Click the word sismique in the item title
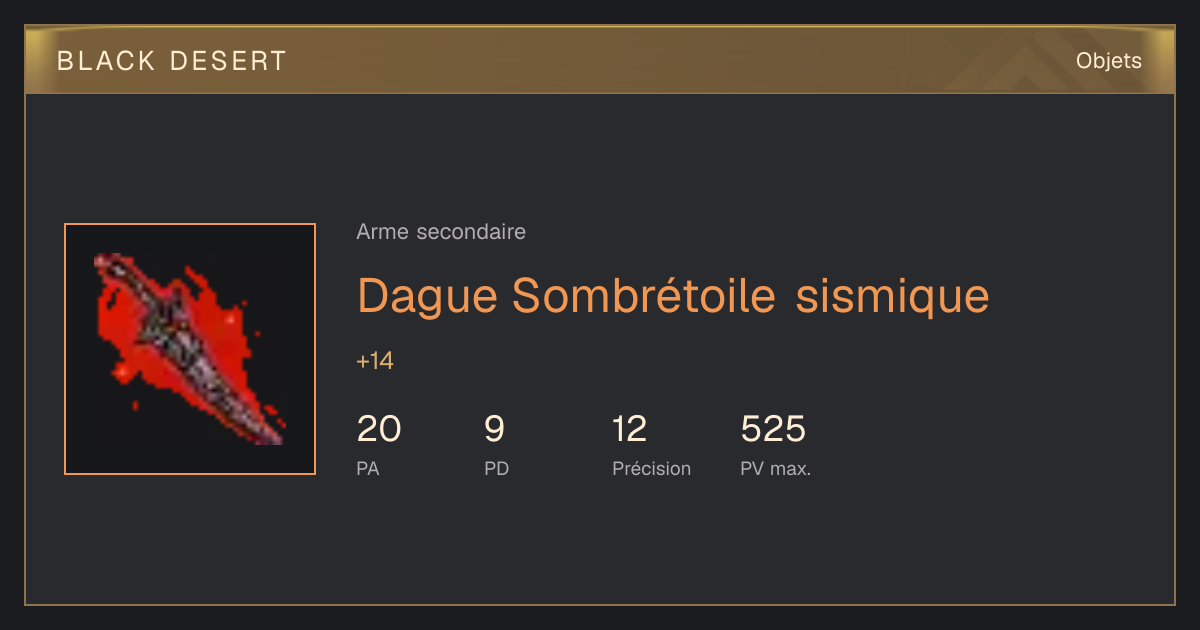 click(x=893, y=297)
